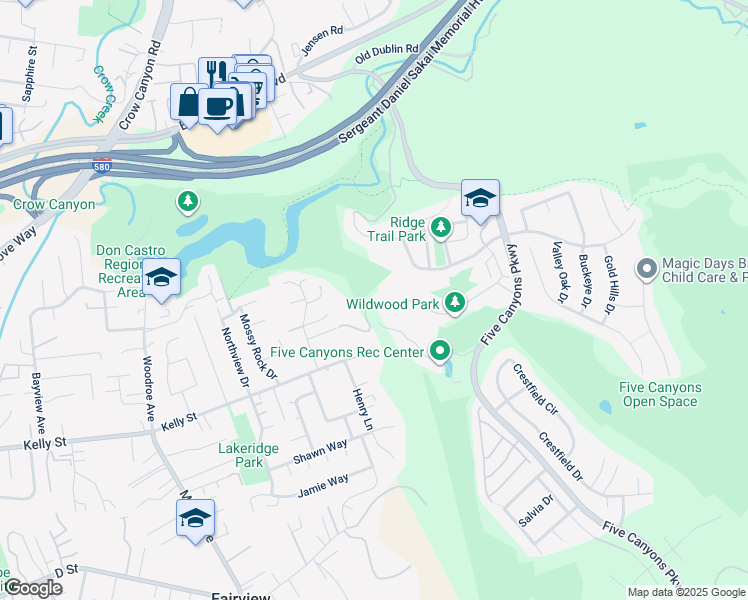This screenshot has width=748, height=600.
Task: Click the Wildwood Park text label
Action: click(393, 304)
